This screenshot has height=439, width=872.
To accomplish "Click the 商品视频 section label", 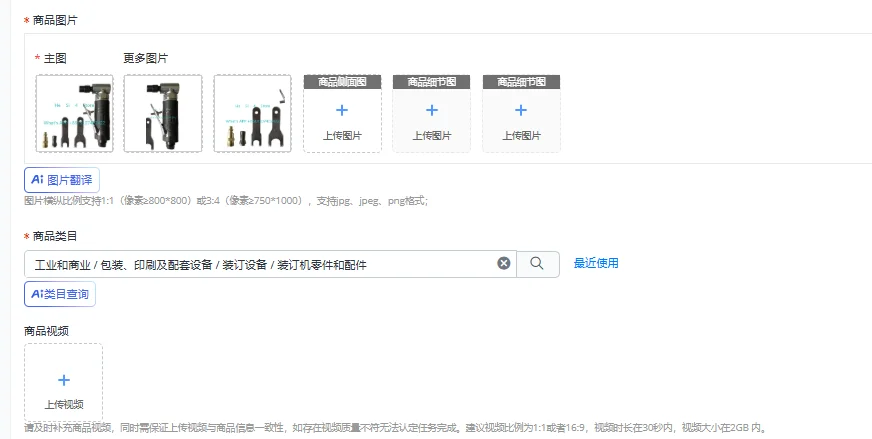I will pyautogui.click(x=47, y=331).
